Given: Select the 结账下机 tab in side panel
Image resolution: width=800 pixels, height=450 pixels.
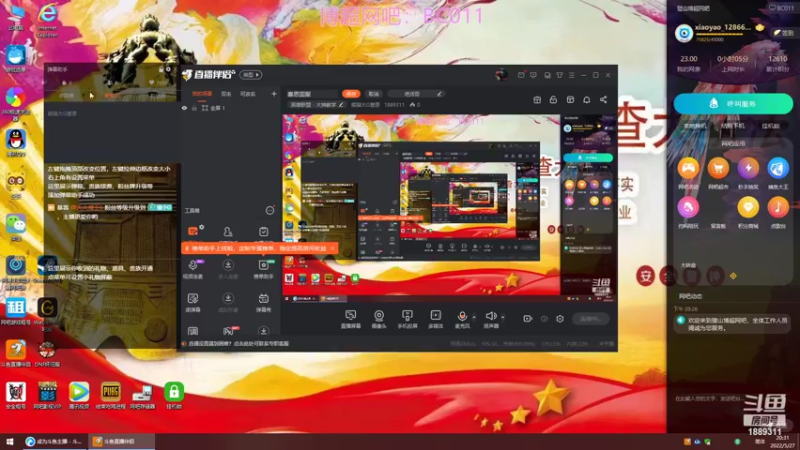Looking at the screenshot, I should click(x=733, y=126).
